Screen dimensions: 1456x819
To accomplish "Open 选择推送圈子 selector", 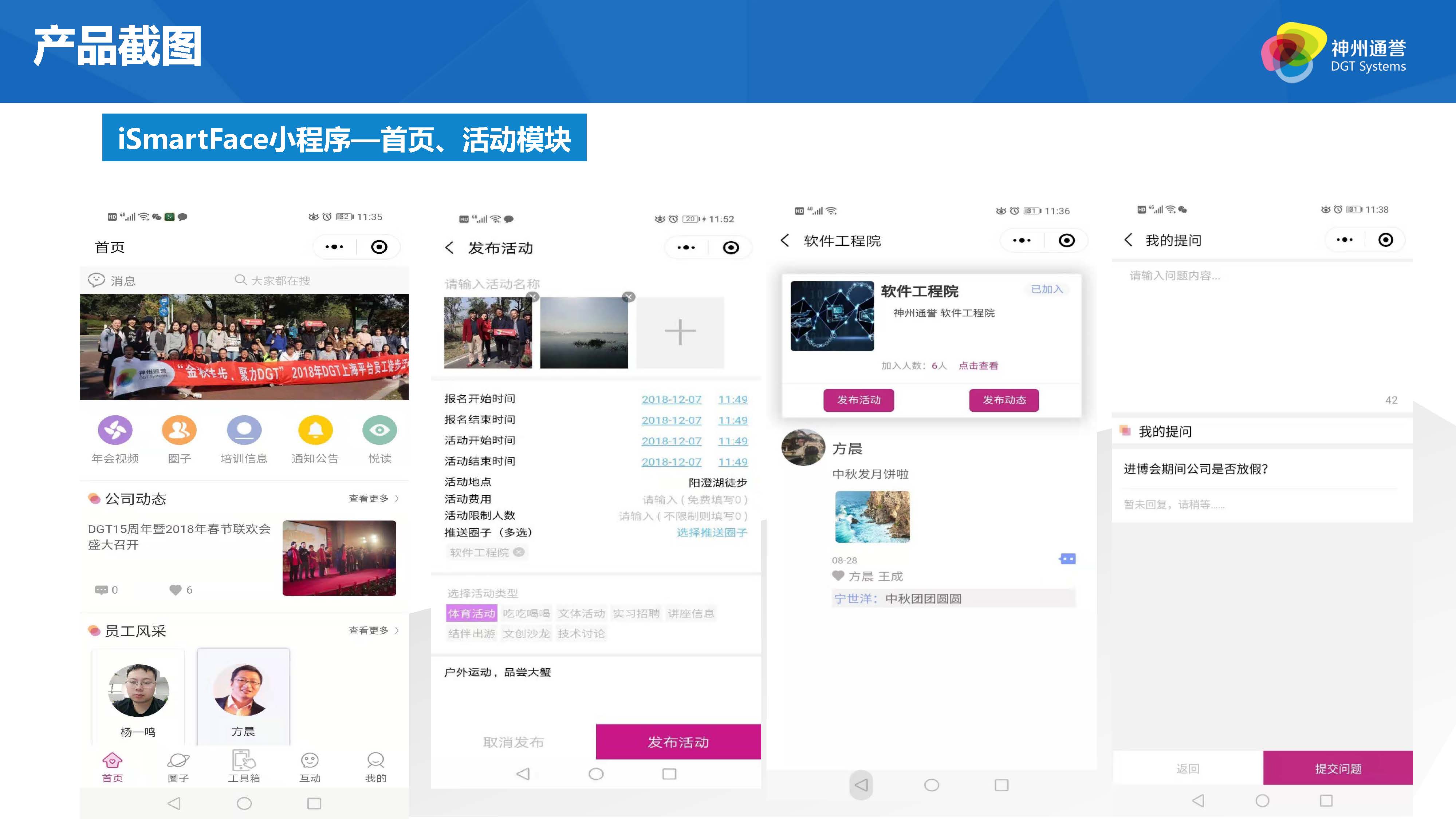I will point(712,532).
